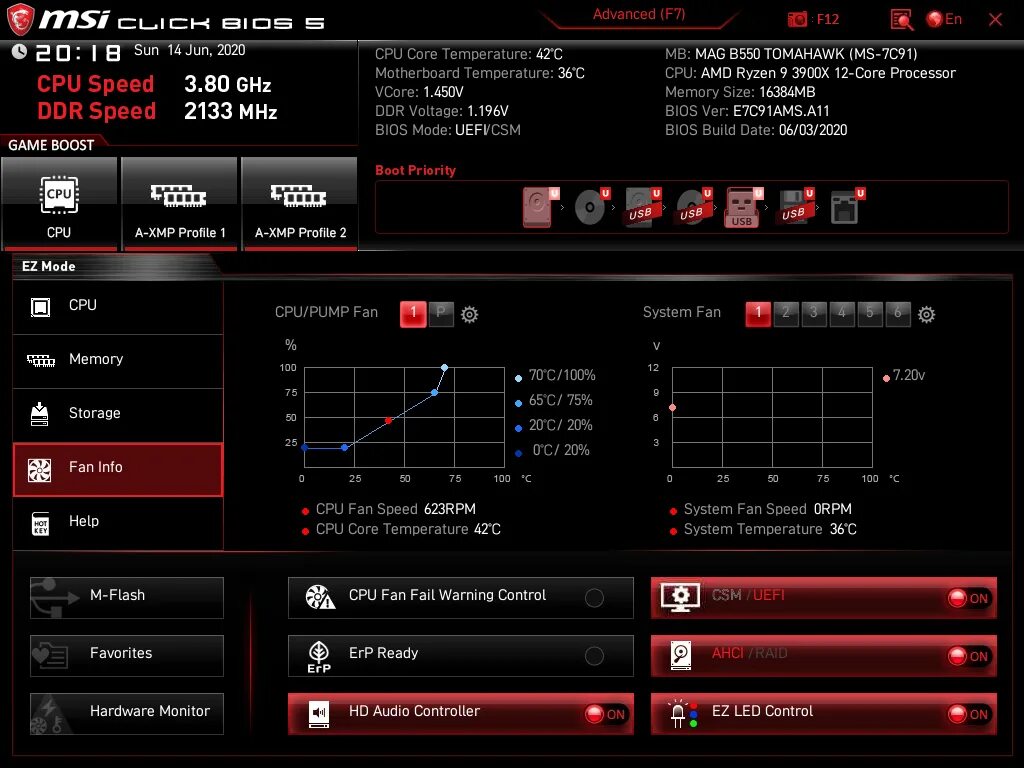Click the MSI dragon shield logo

pos(20,20)
